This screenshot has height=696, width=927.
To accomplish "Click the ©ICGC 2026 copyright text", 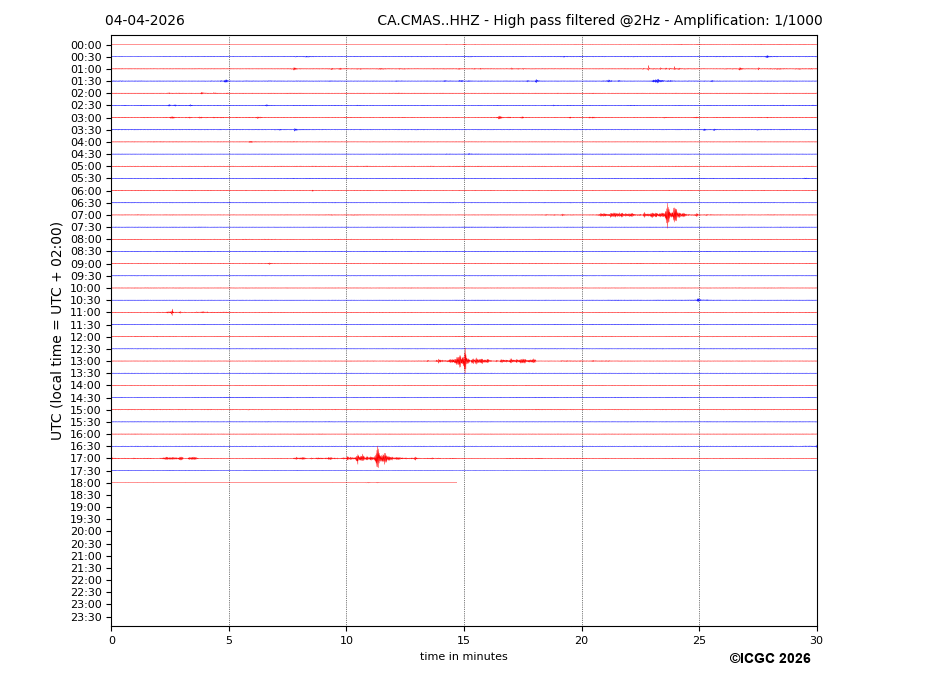I will point(769,659).
